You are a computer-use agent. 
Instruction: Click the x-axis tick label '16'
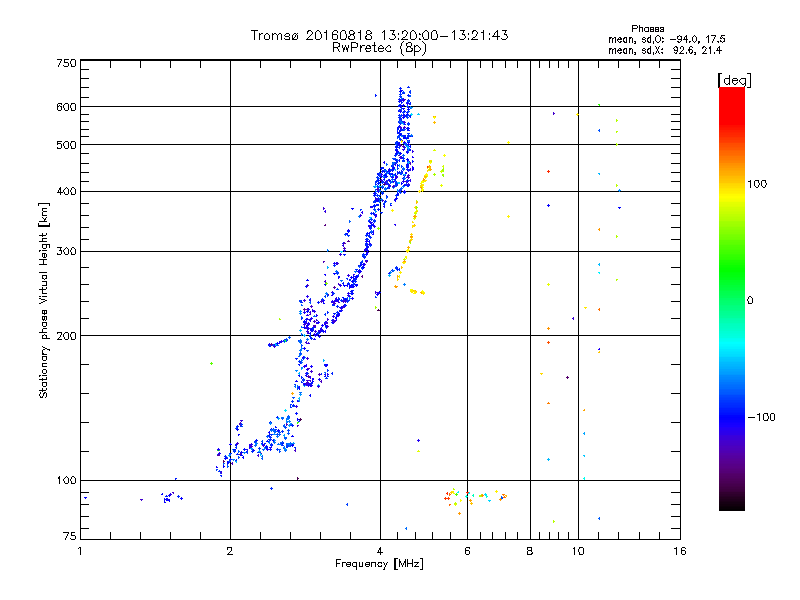click(680, 551)
